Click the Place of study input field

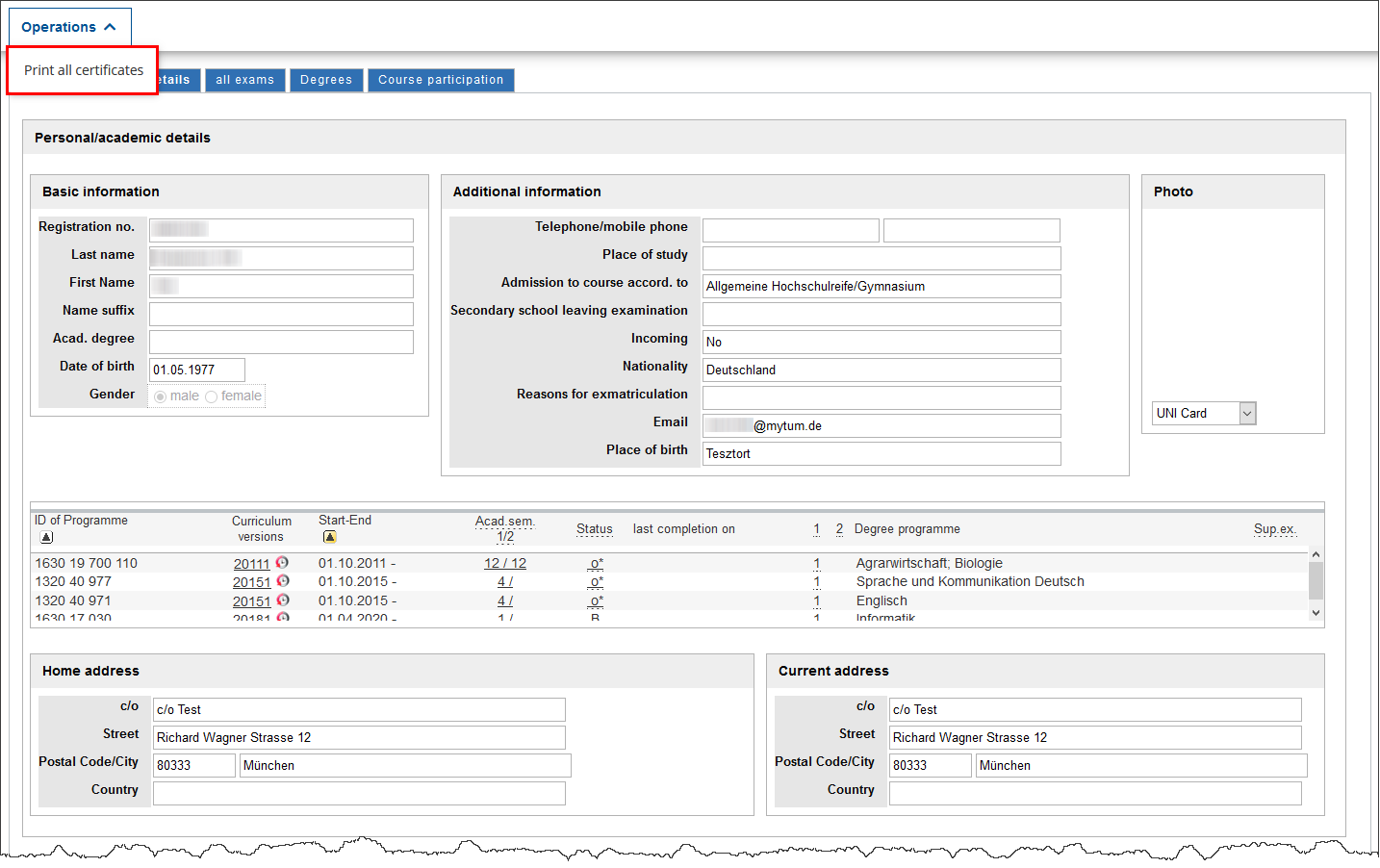tap(882, 258)
